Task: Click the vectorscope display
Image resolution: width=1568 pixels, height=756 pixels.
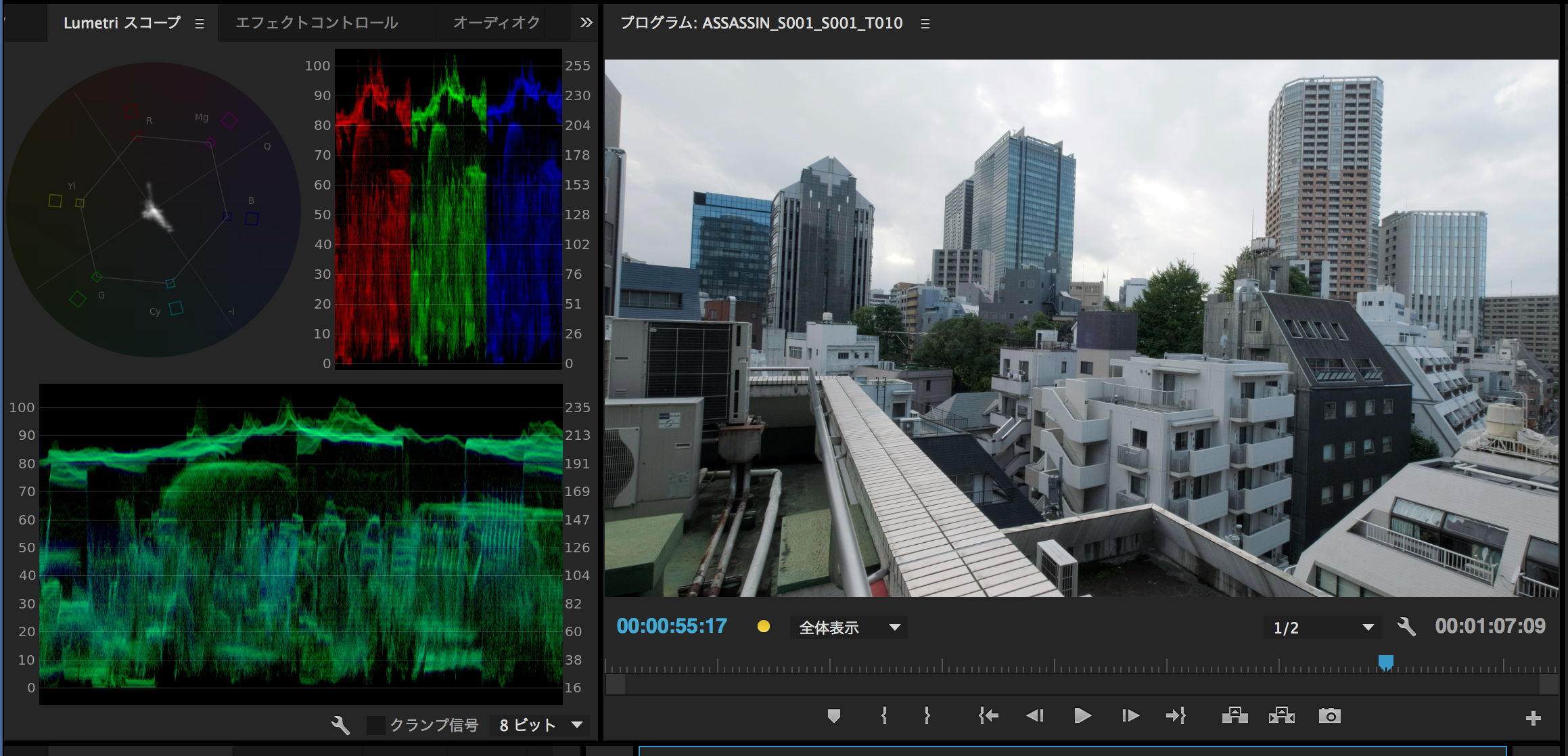Action: (x=154, y=210)
